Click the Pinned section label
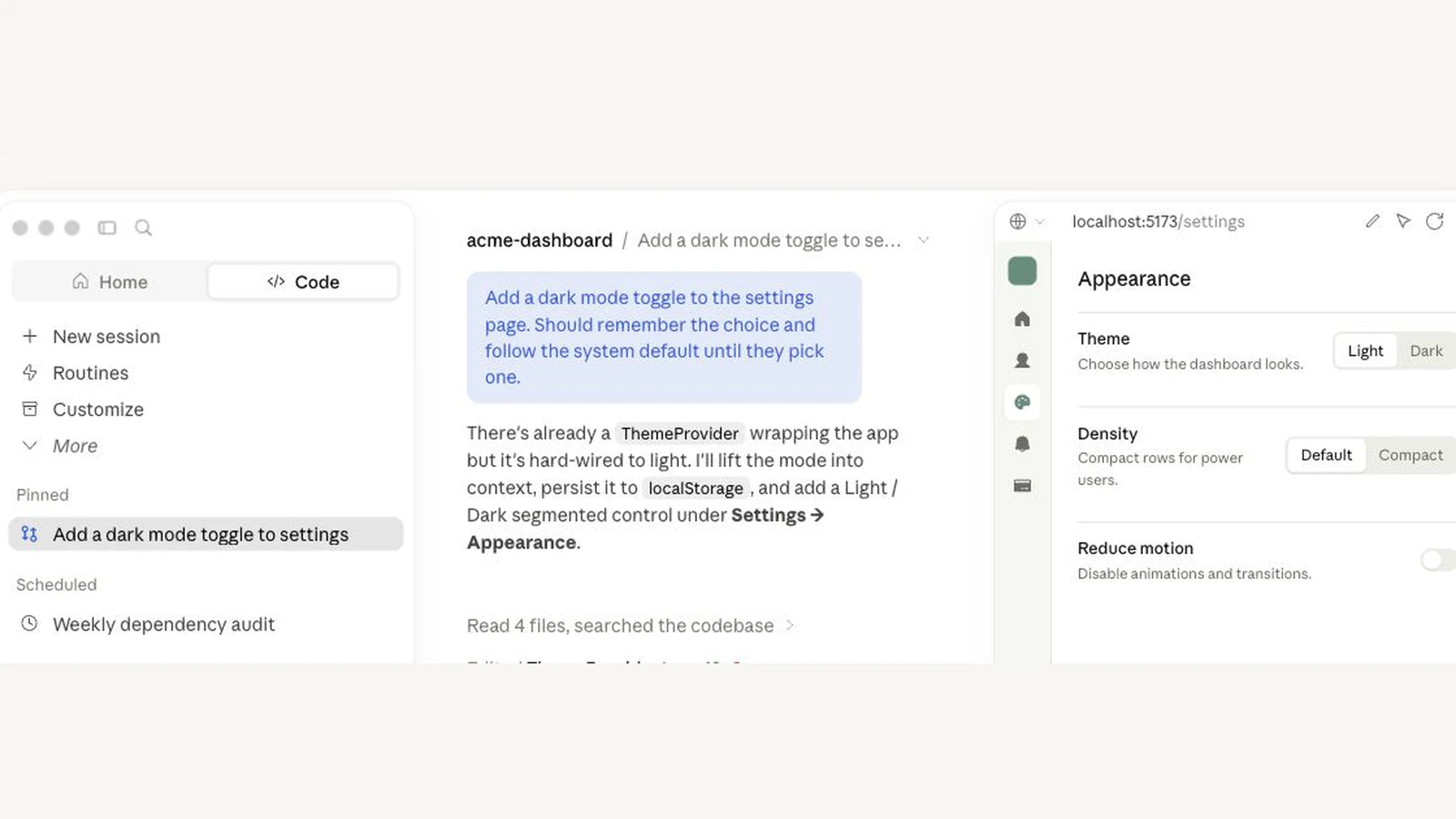Viewport: 1456px width, 819px height. click(x=42, y=495)
